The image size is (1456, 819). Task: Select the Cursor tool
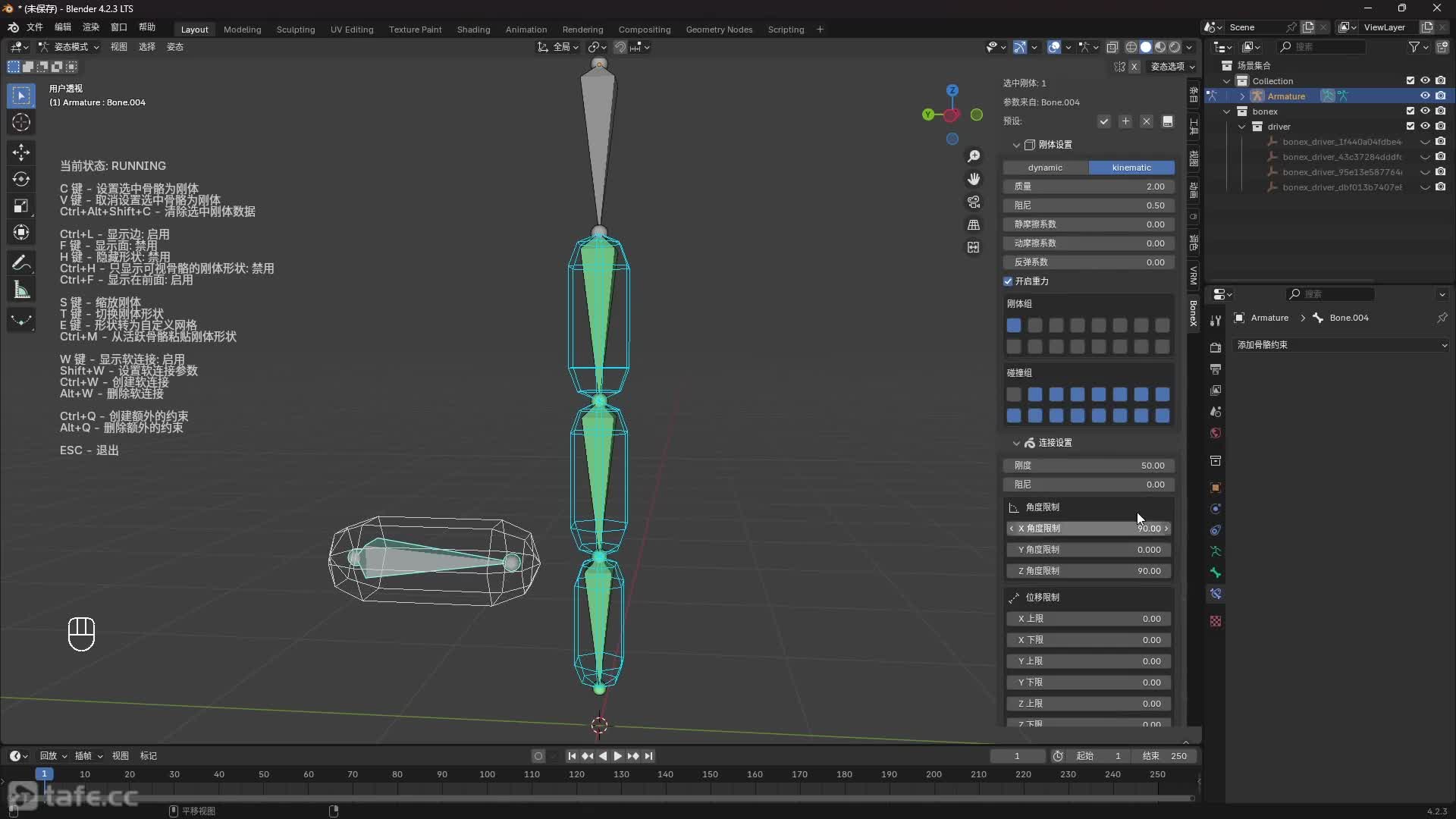(x=21, y=122)
